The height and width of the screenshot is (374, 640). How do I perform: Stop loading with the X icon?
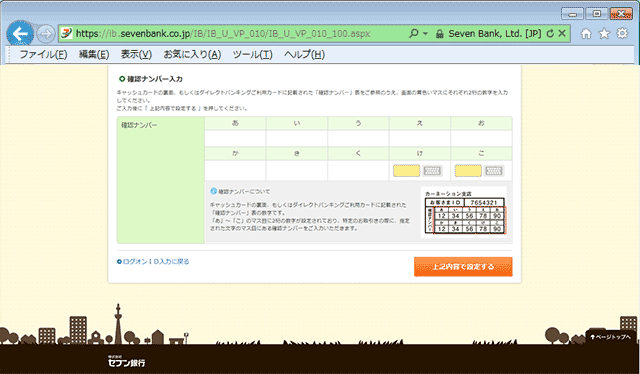562,33
